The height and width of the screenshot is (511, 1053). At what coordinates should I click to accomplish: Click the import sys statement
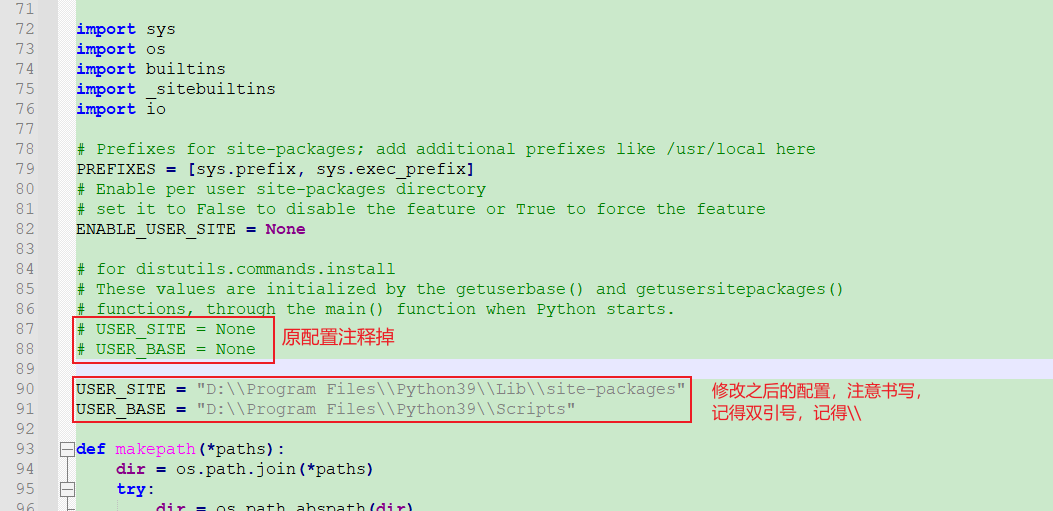pos(126,29)
